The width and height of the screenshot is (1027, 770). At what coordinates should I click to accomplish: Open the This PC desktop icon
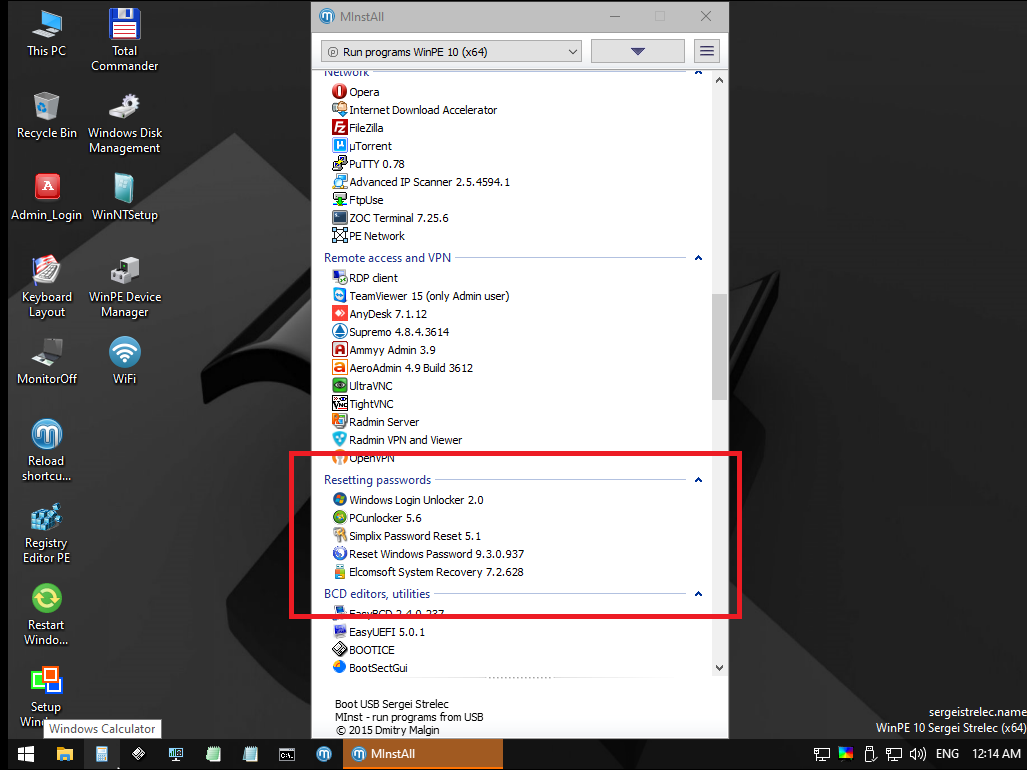pyautogui.click(x=47, y=33)
